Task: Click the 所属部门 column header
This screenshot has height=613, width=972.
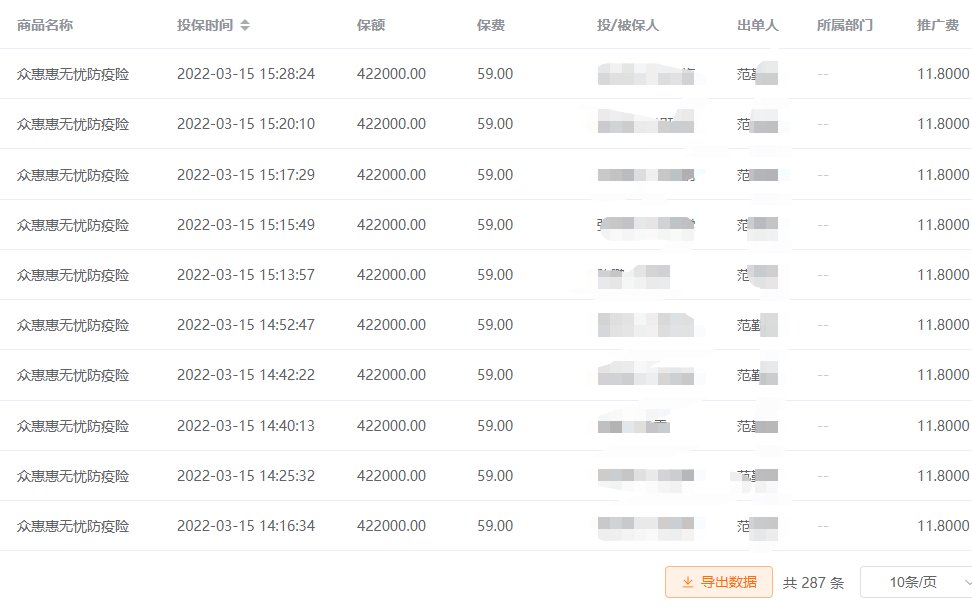Action: [x=845, y=25]
